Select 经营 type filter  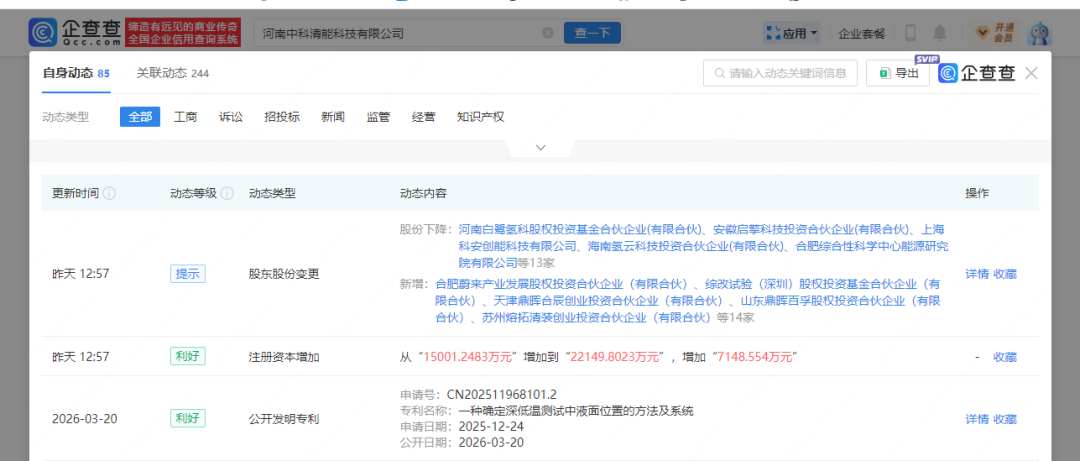pyautogui.click(x=424, y=117)
